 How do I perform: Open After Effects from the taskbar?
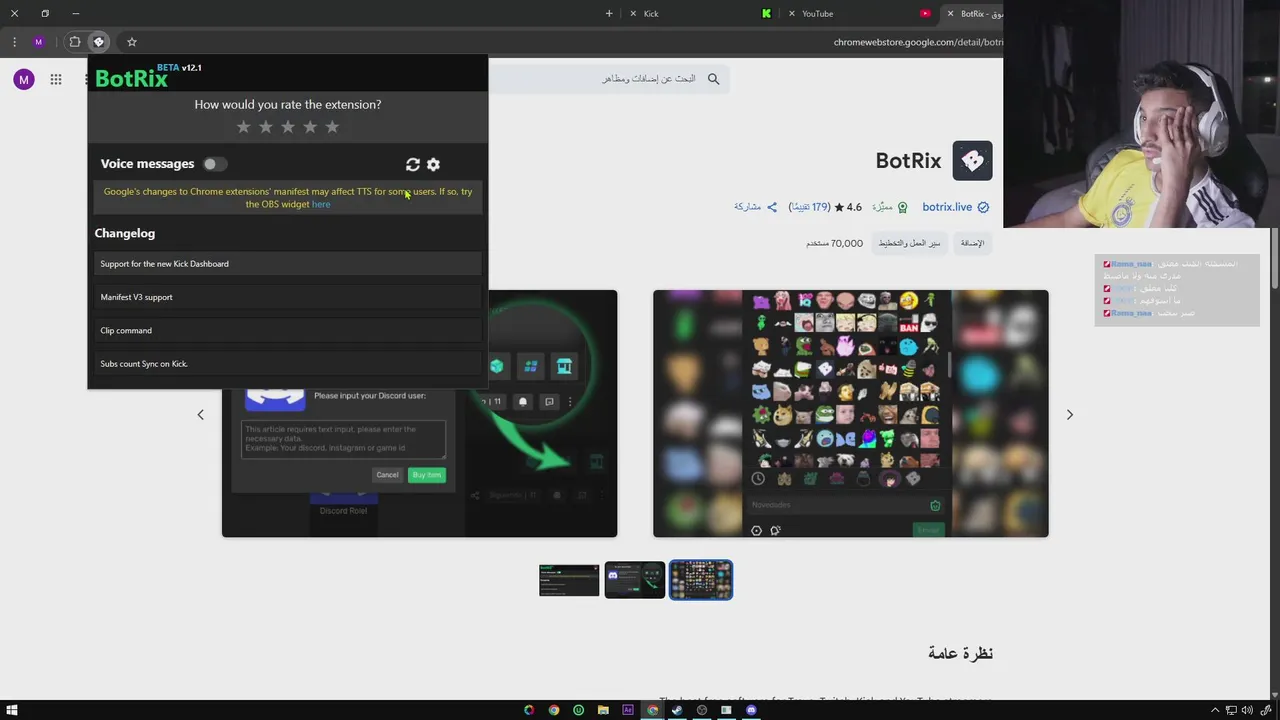628,710
